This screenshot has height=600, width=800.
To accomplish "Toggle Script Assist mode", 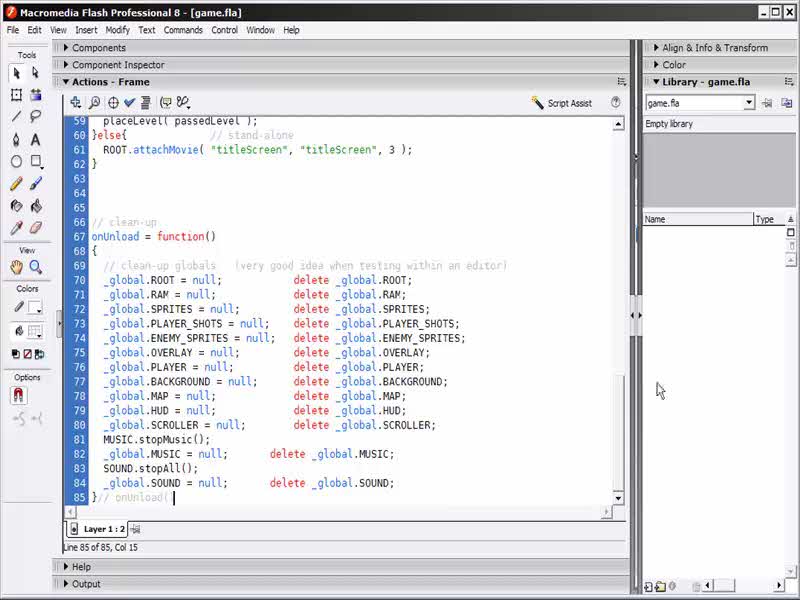I will coord(562,103).
